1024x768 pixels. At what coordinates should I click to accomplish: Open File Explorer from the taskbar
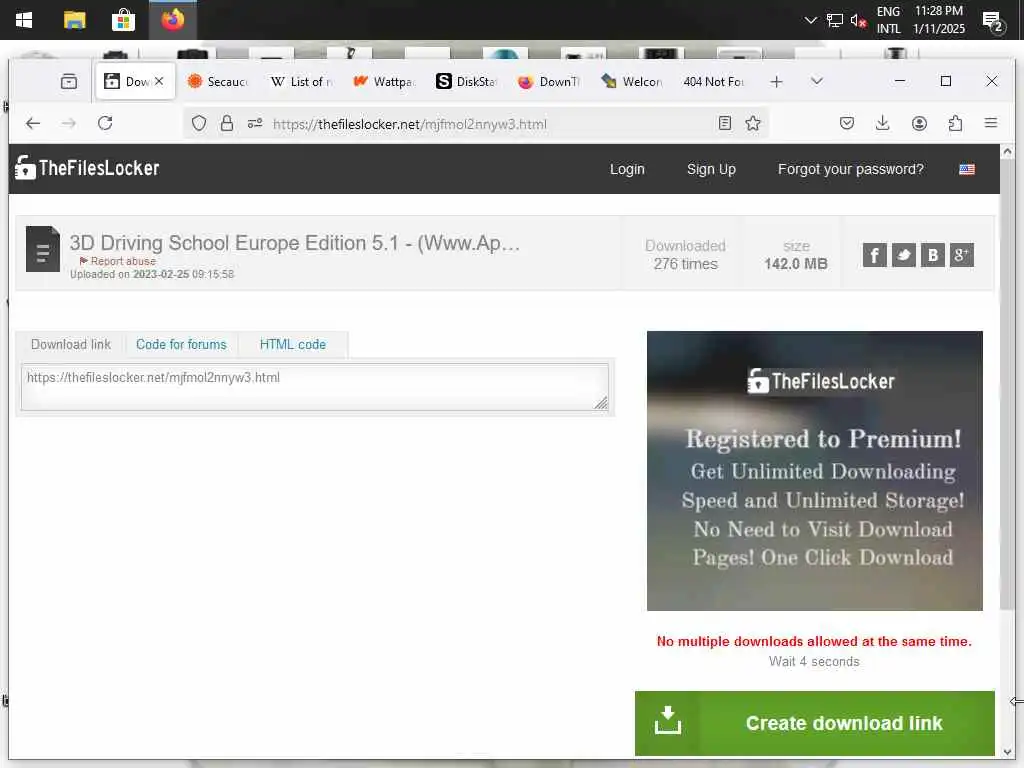click(74, 20)
